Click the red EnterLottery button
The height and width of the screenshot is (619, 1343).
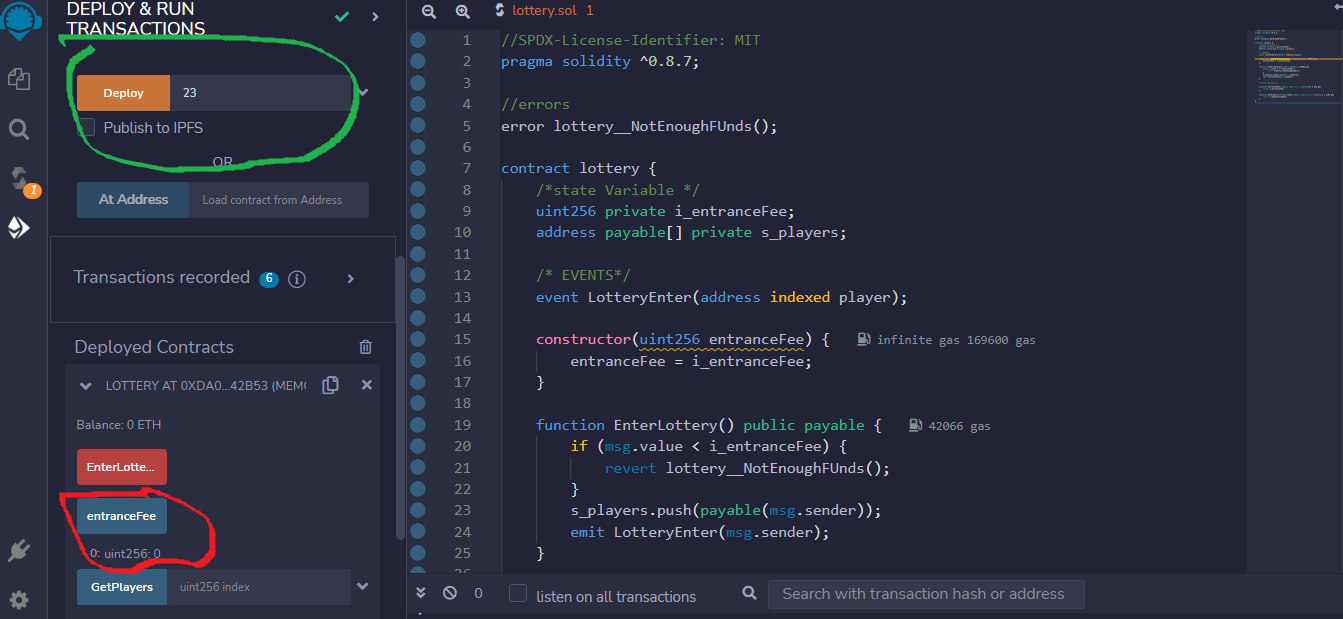(122, 467)
